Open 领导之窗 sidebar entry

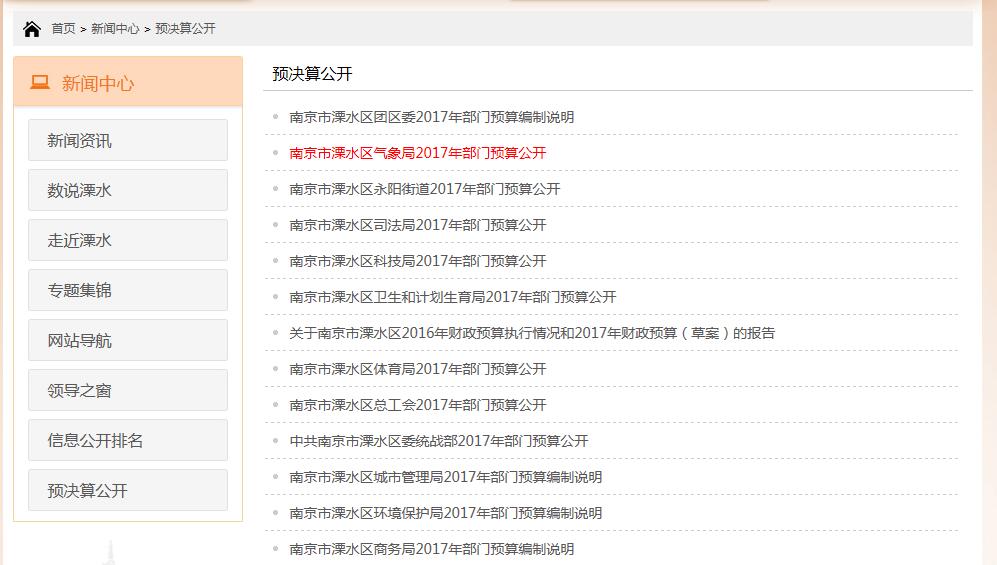click(x=127, y=391)
